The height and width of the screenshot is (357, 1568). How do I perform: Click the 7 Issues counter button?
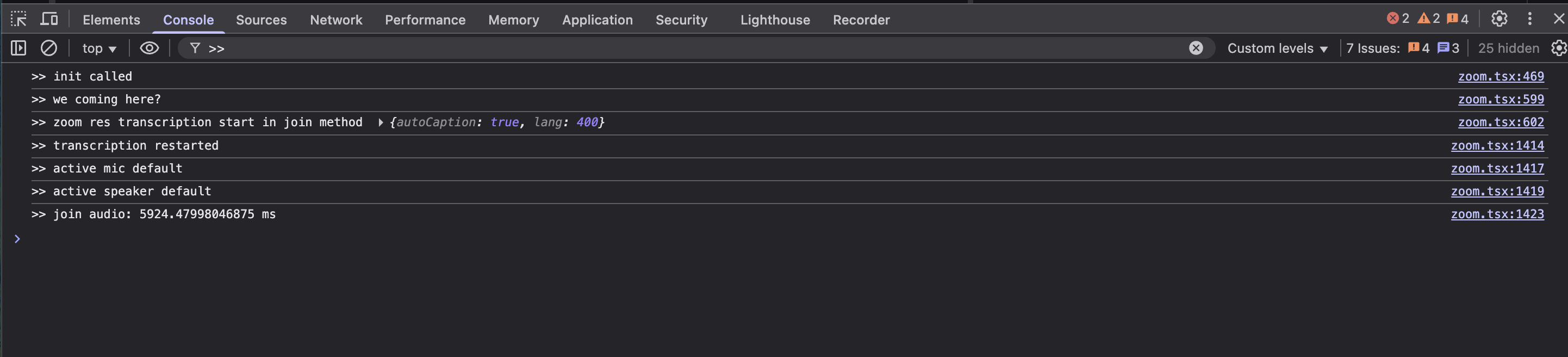tap(1402, 48)
